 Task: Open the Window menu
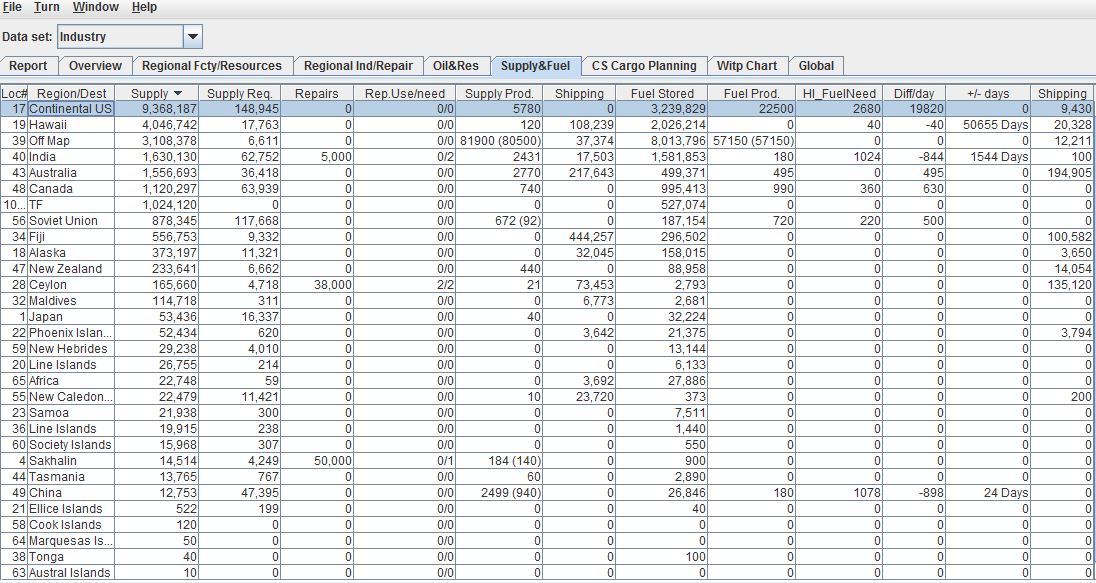coord(96,7)
